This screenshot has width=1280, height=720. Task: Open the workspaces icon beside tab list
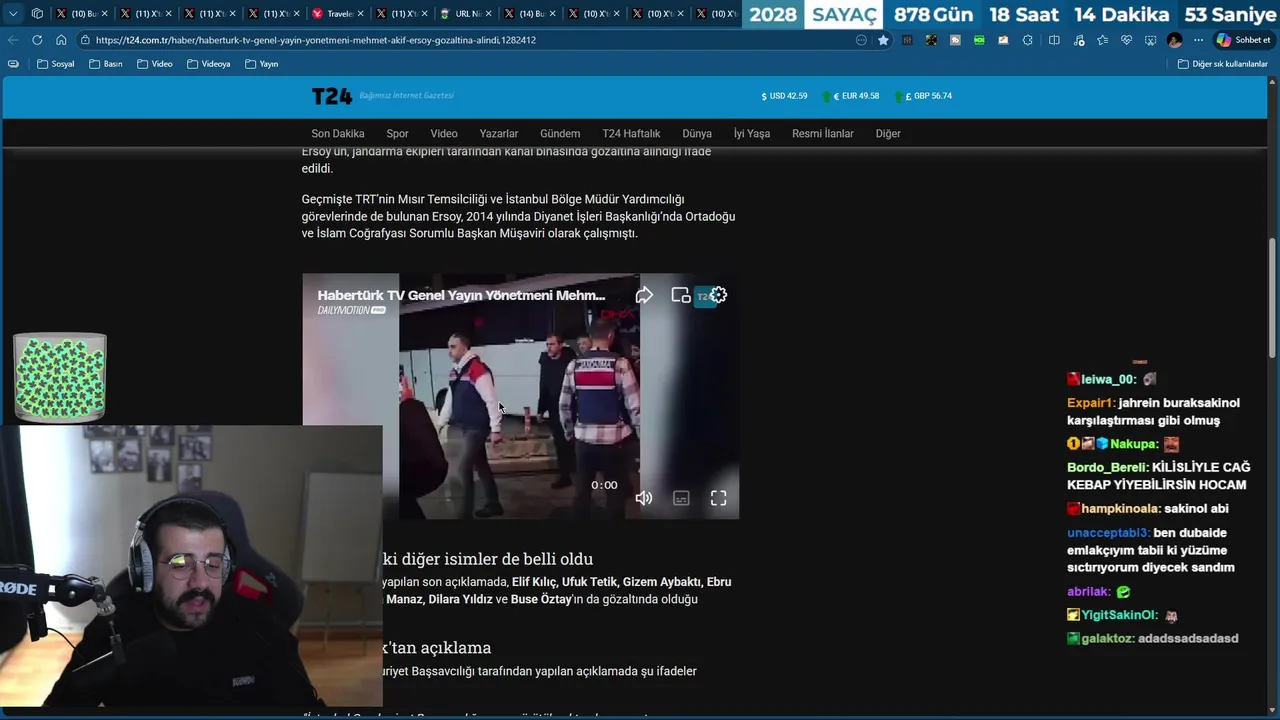point(37,14)
